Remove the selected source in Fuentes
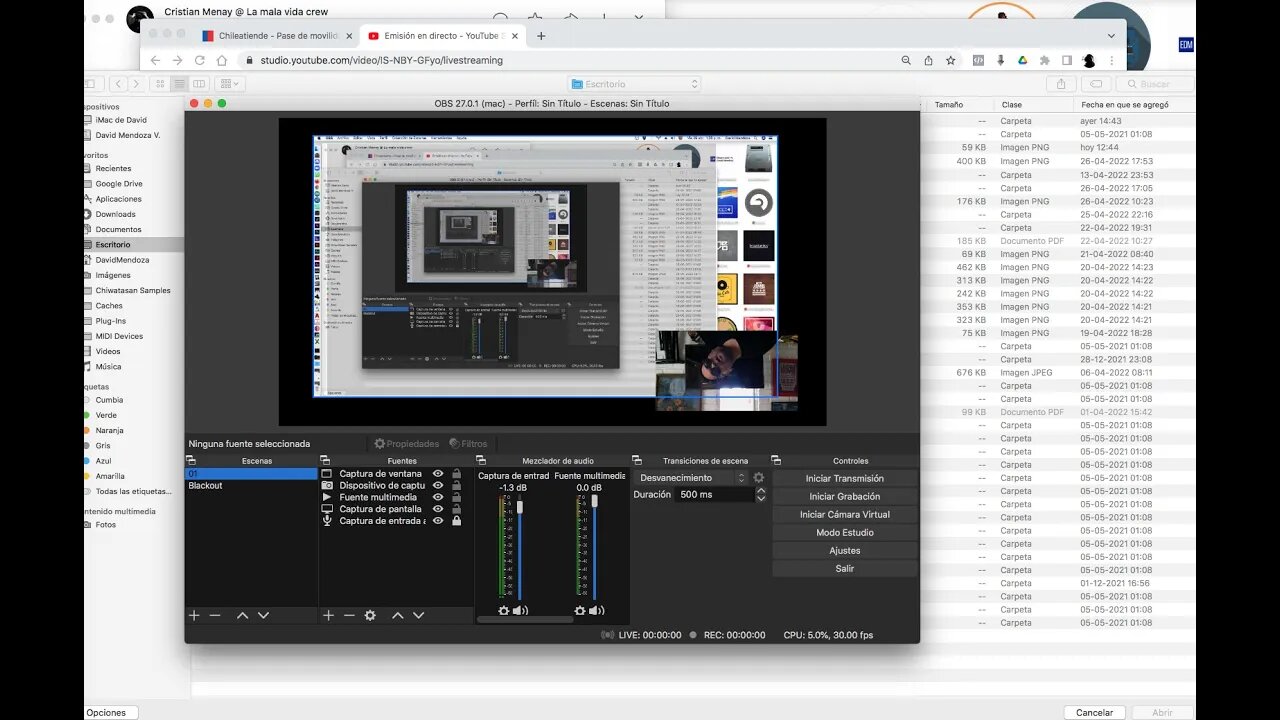This screenshot has height=720, width=1280. click(x=349, y=615)
